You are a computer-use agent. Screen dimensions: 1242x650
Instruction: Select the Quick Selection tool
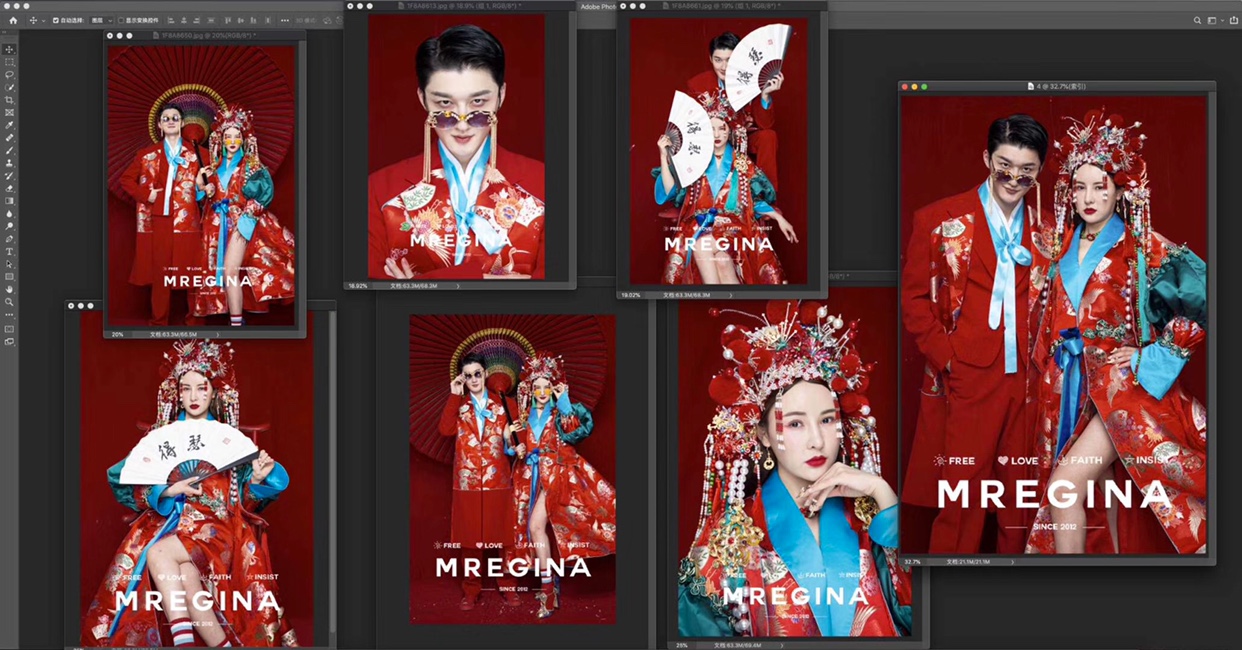click(9, 87)
